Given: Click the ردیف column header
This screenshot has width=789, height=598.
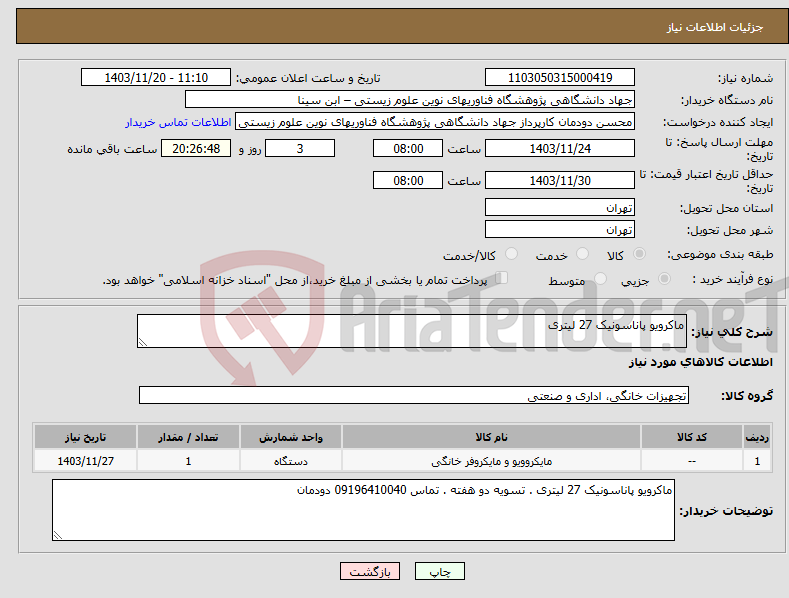Looking at the screenshot, I should tap(757, 437).
